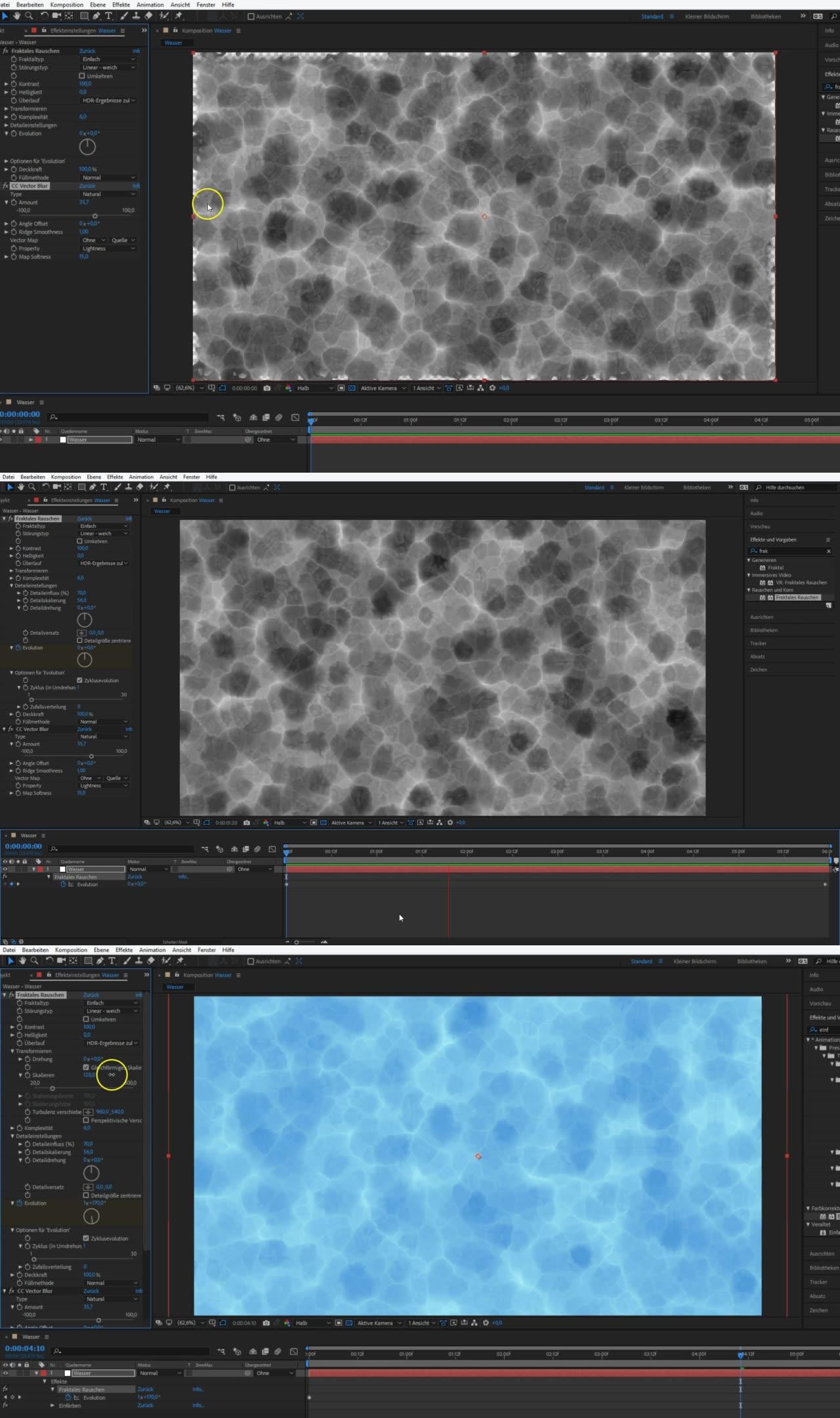Uncheck the Gleichförmige Skalierung checkbox
Screen dimensions: 840x1418
pos(86,1067)
